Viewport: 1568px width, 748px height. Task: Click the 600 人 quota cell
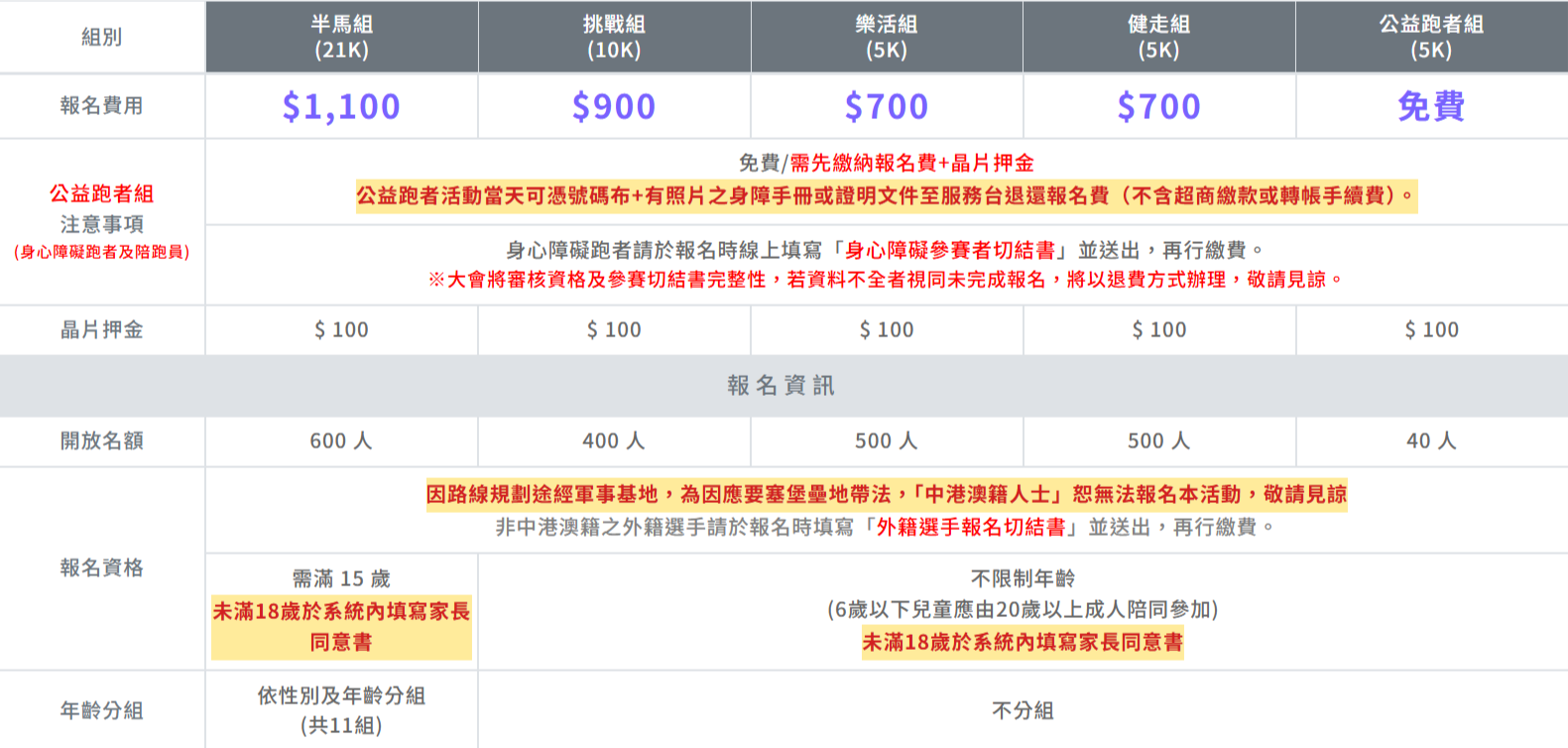coord(341,440)
